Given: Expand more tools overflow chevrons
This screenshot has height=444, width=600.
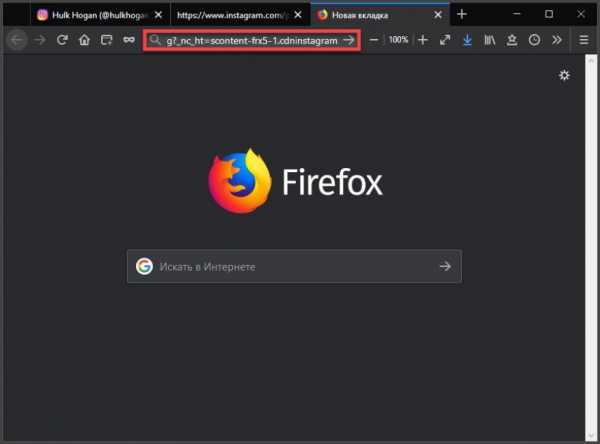Looking at the screenshot, I should [x=557, y=40].
